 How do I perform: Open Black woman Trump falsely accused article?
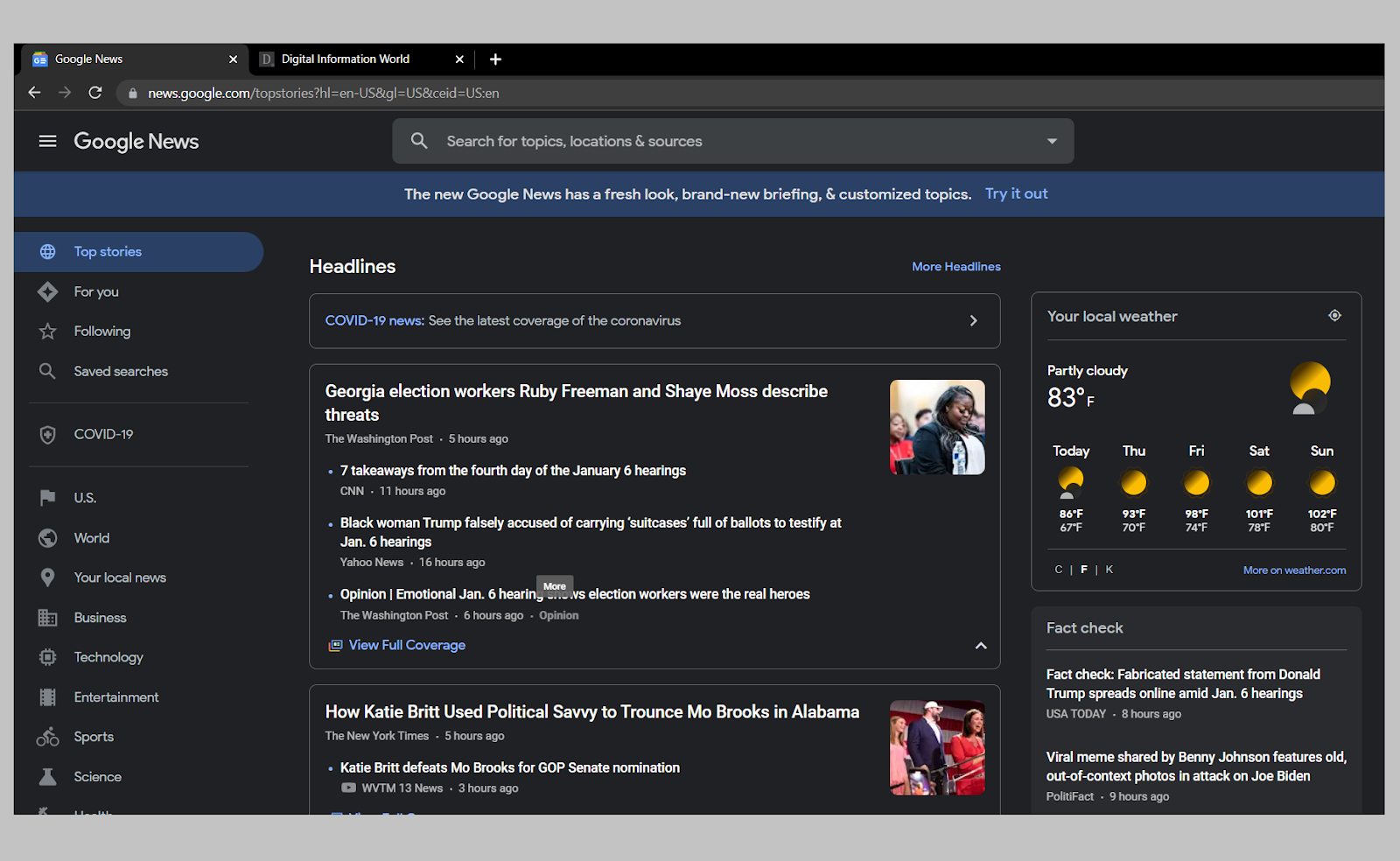pyautogui.click(x=591, y=532)
